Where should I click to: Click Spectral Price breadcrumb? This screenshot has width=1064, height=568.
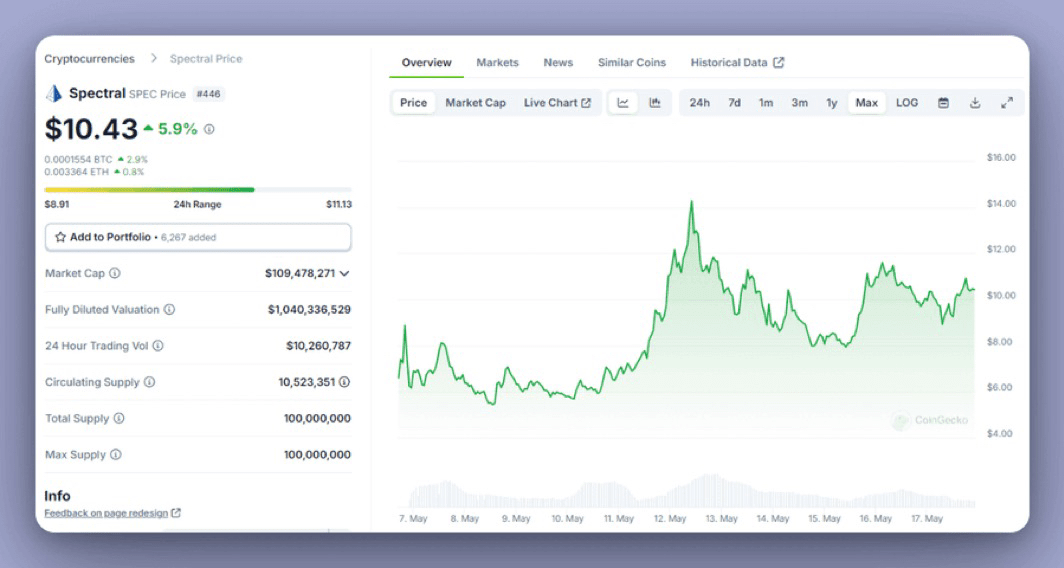tap(206, 59)
